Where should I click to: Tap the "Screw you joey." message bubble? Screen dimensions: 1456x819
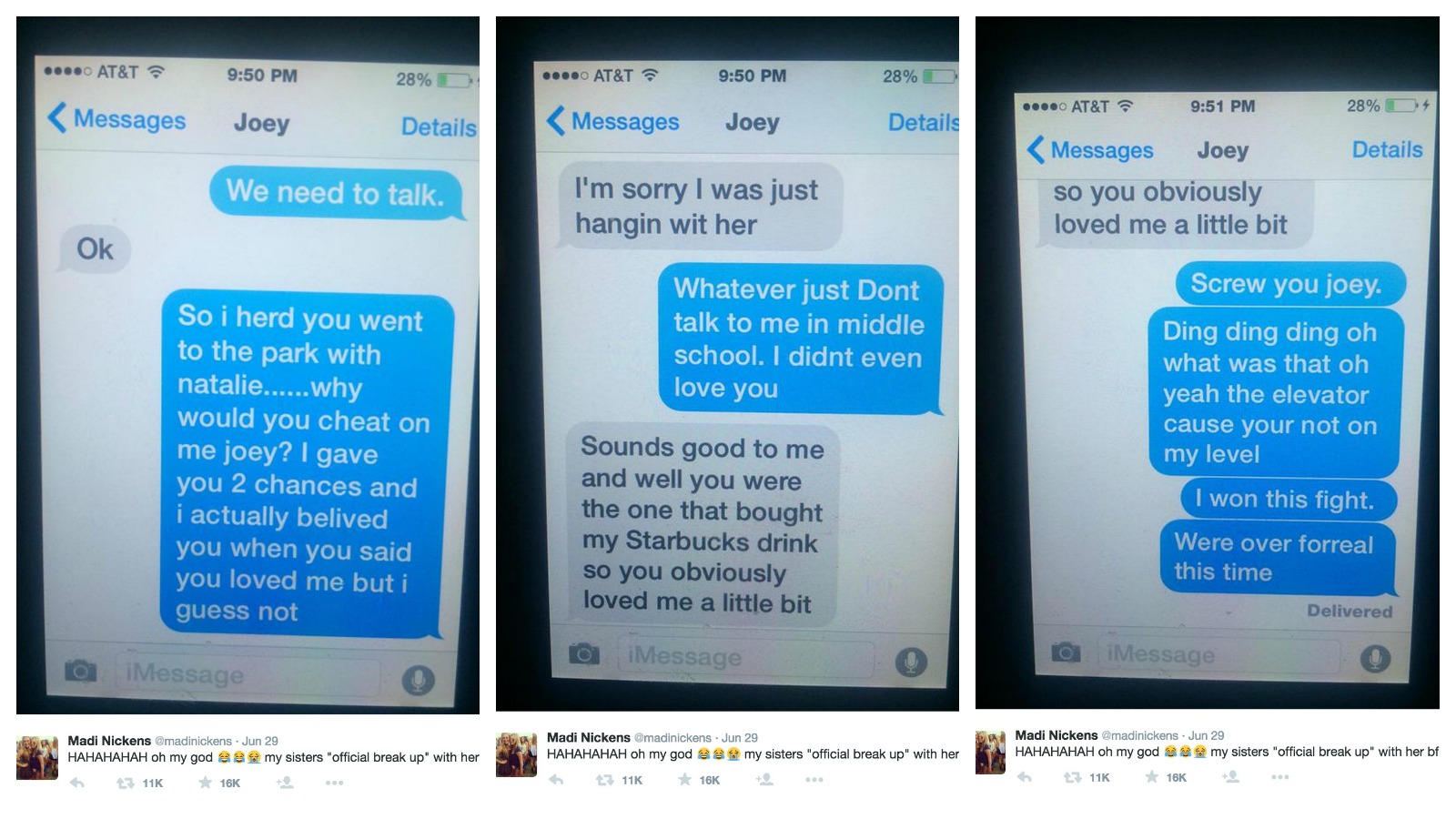1286,284
